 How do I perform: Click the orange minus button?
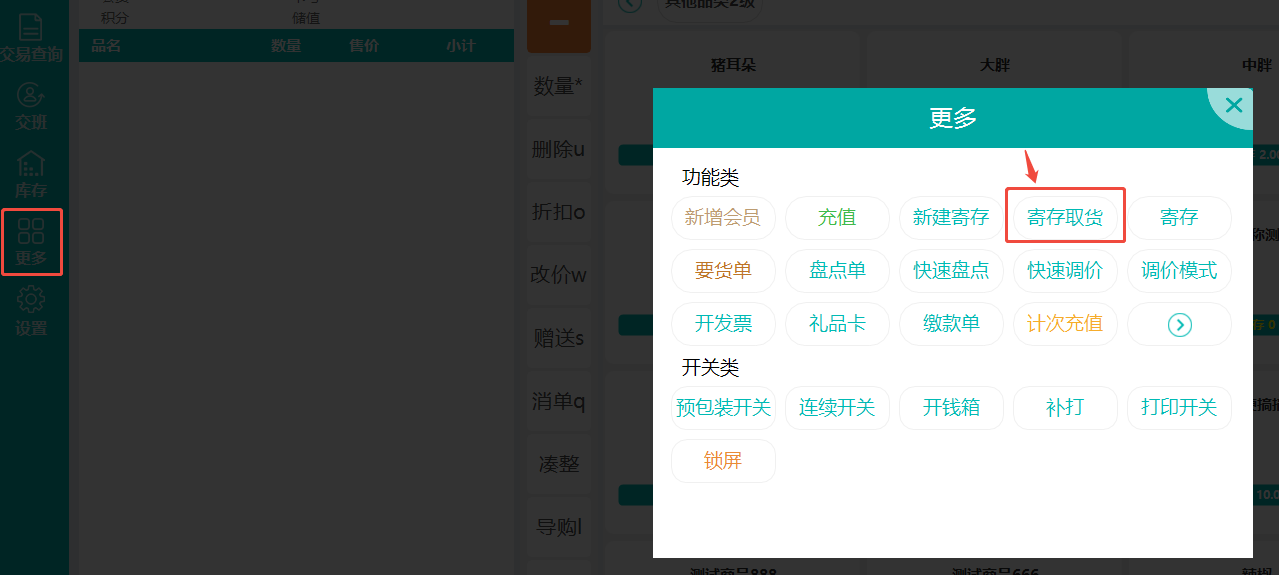559,24
